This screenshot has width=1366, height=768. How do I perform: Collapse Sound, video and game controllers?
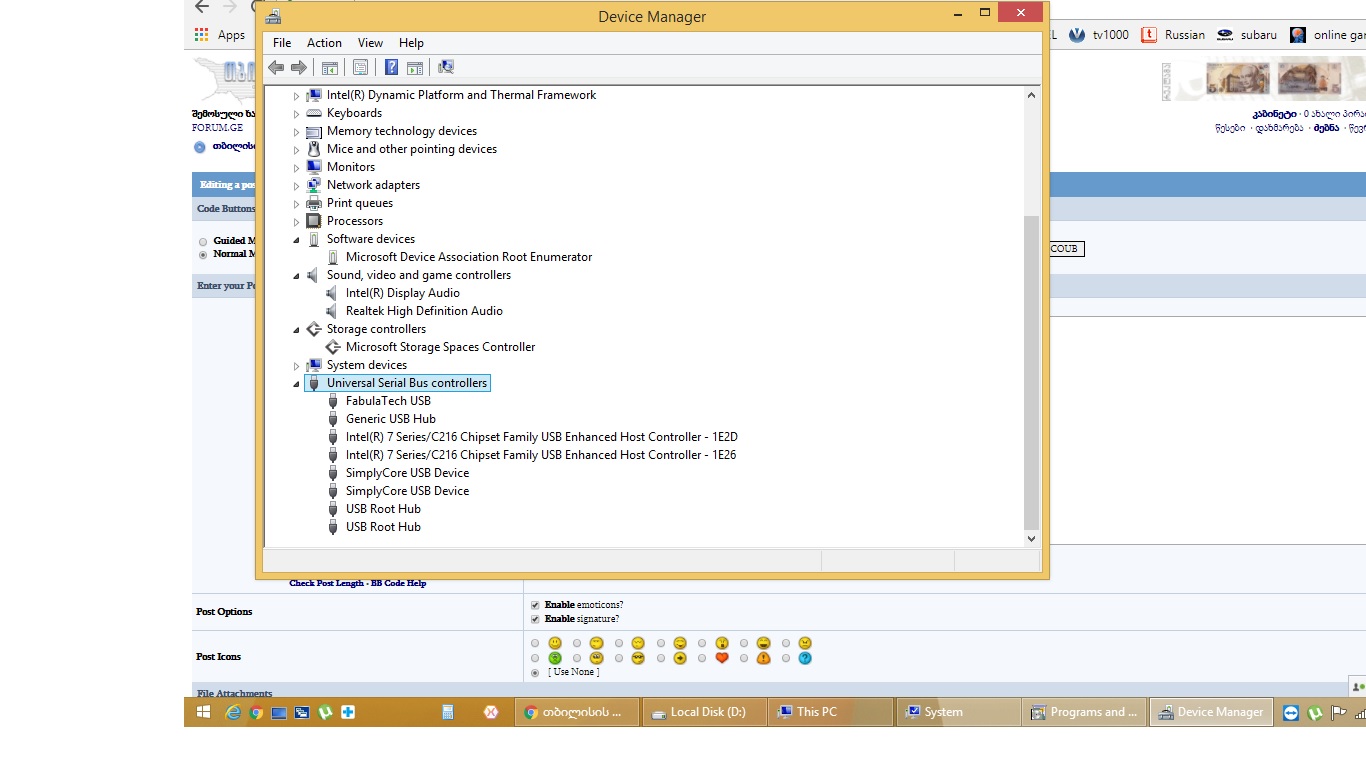(297, 276)
